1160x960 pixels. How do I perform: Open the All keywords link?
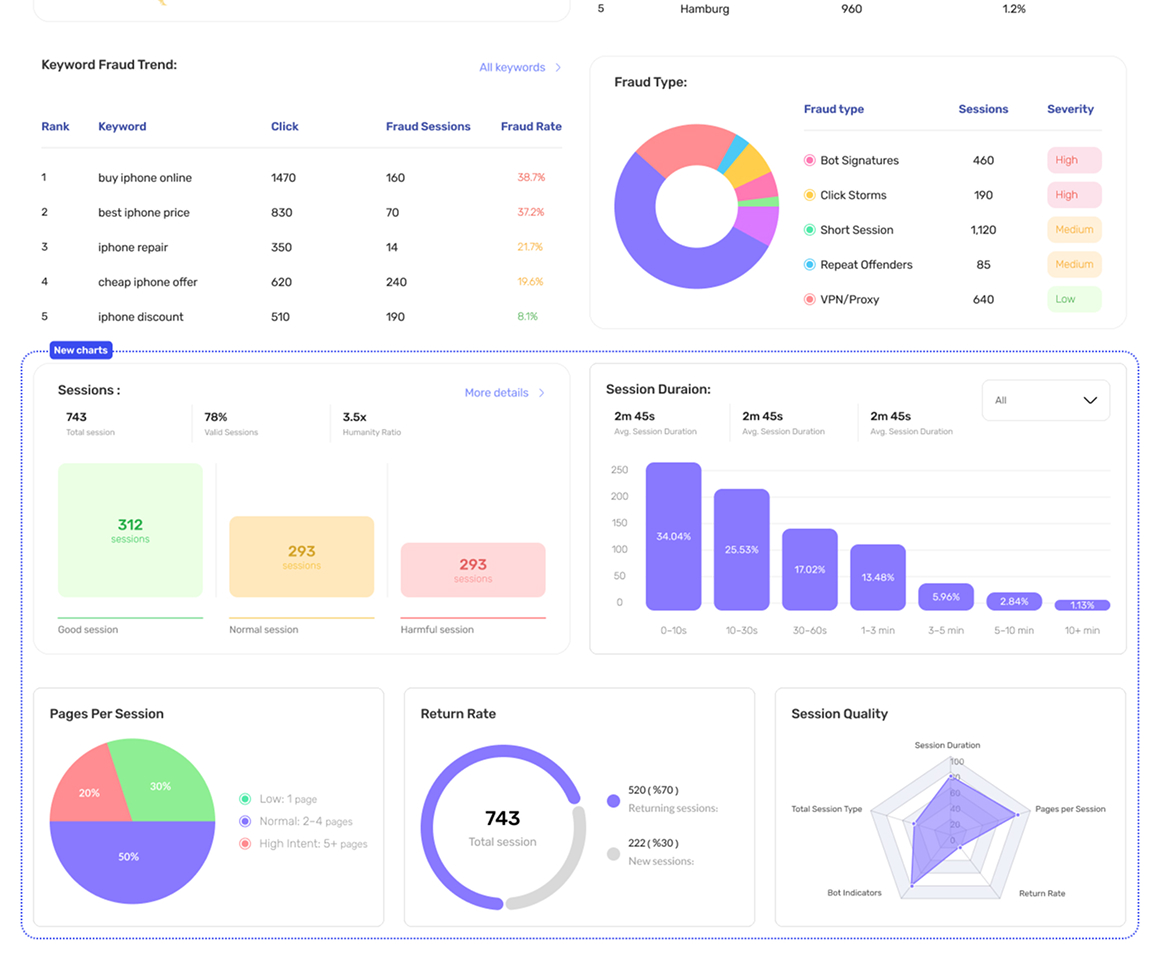(x=512, y=67)
